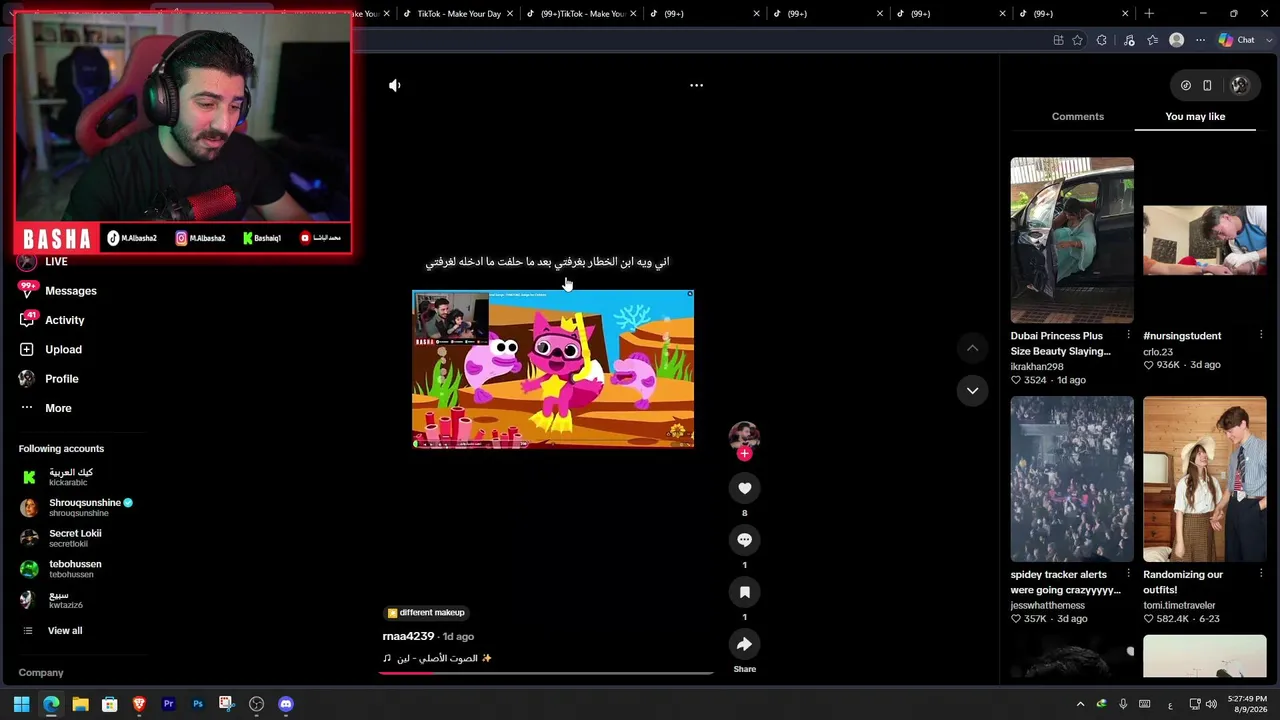Open Brave browser from the taskbar
The image size is (1280, 720).
coord(139,704)
